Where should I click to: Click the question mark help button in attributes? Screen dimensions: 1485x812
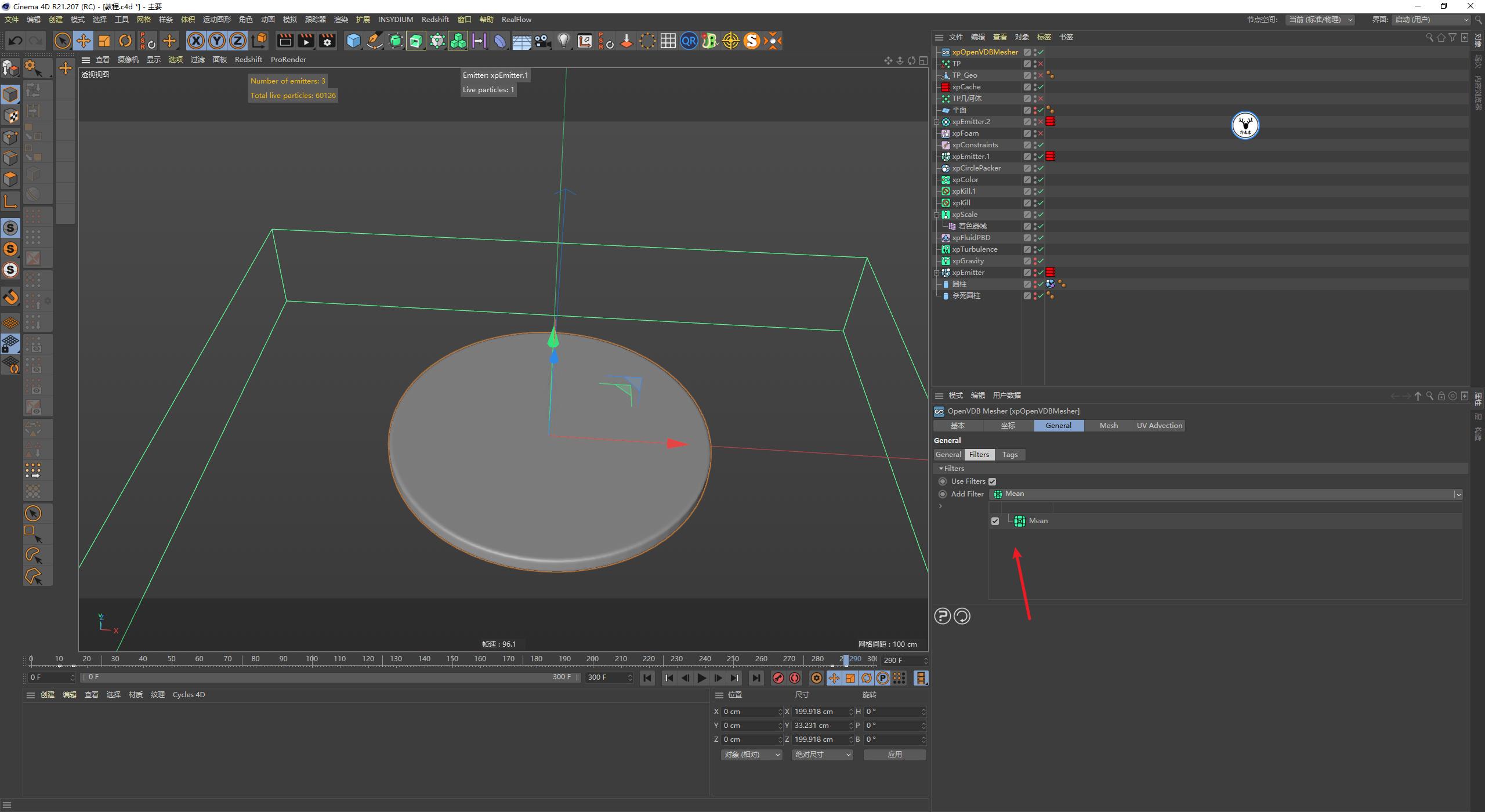pos(942,616)
